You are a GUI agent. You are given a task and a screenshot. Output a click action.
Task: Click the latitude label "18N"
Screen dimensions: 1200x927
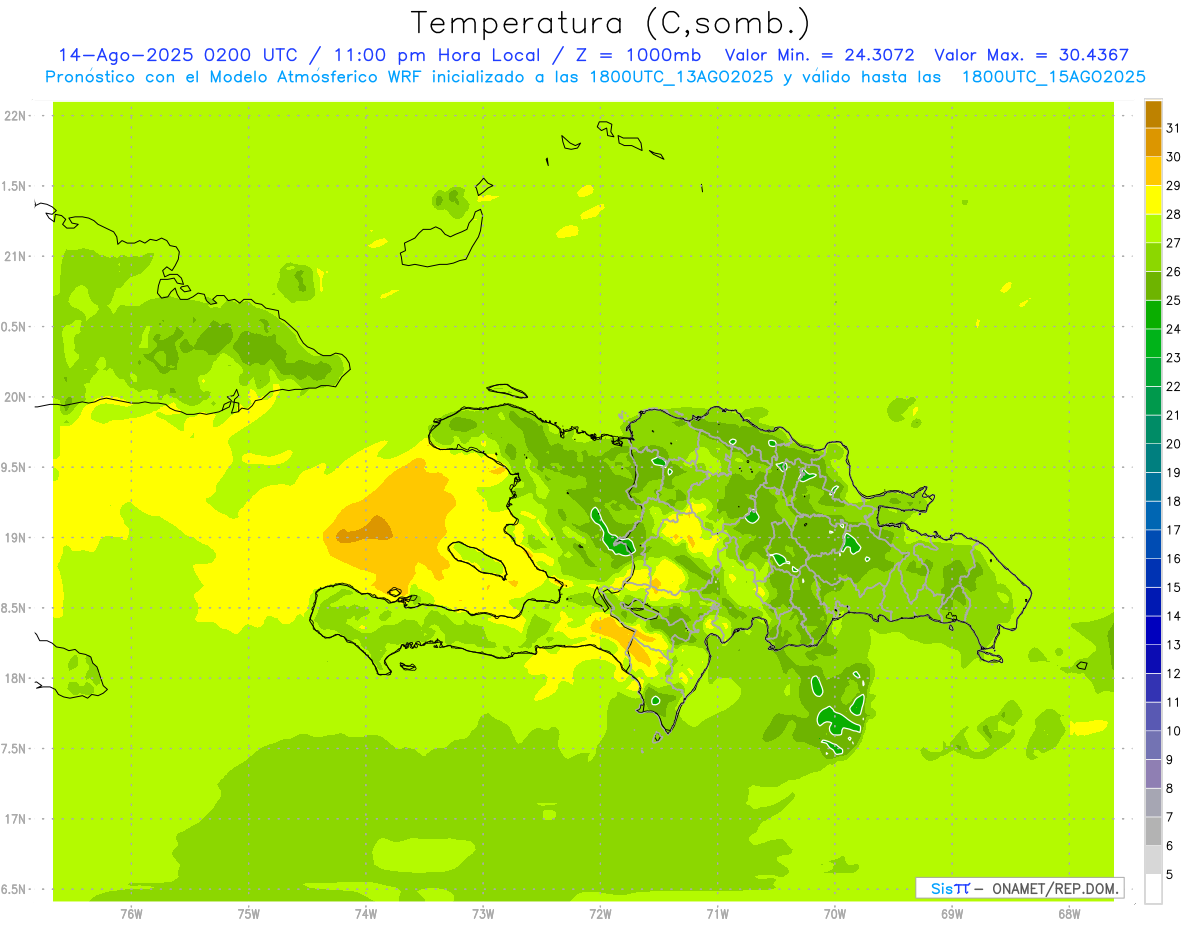(x=16, y=678)
